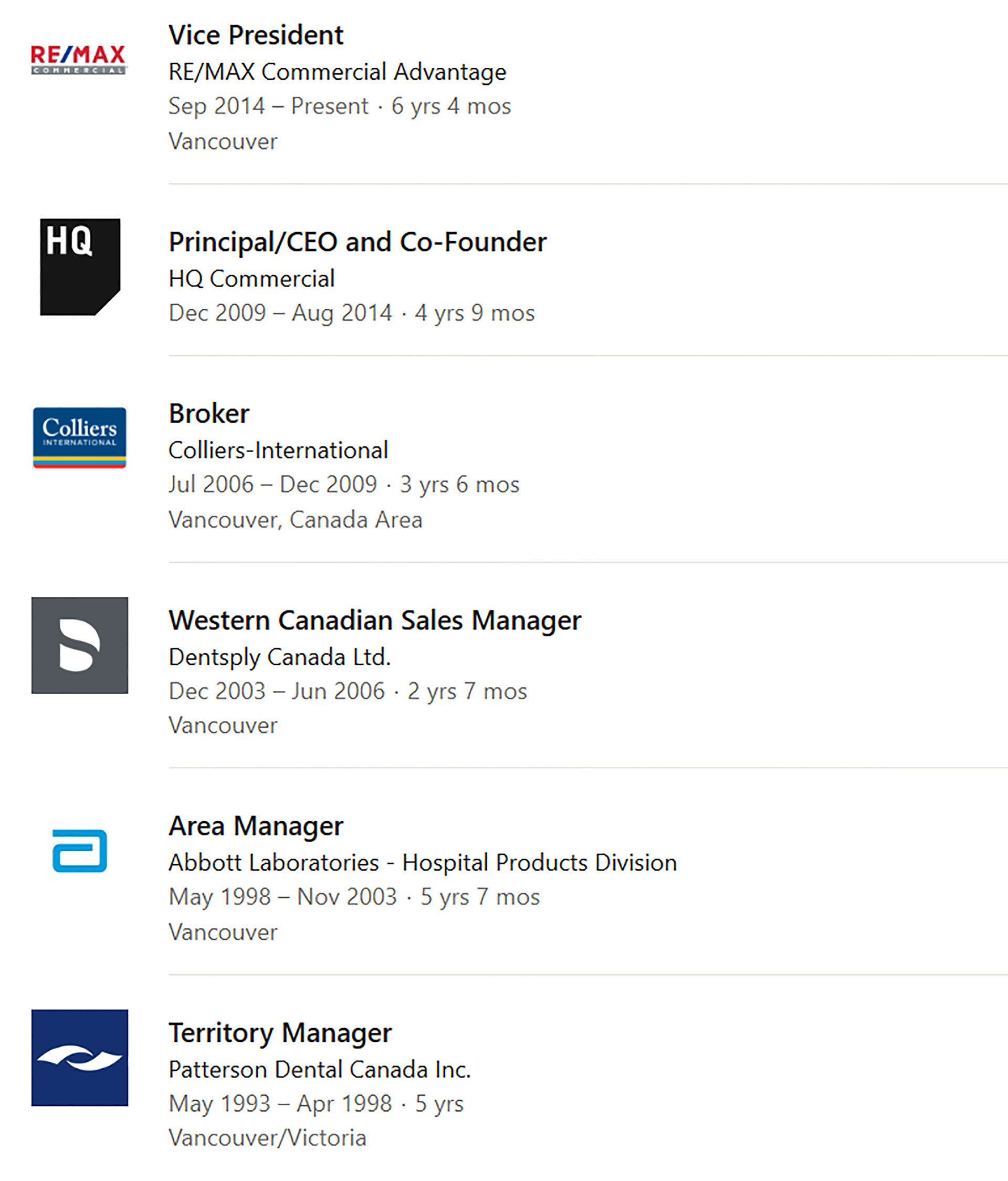This screenshot has width=1008, height=1181.
Task: Click the Sep 2014 – Present date range
Action: 268,106
